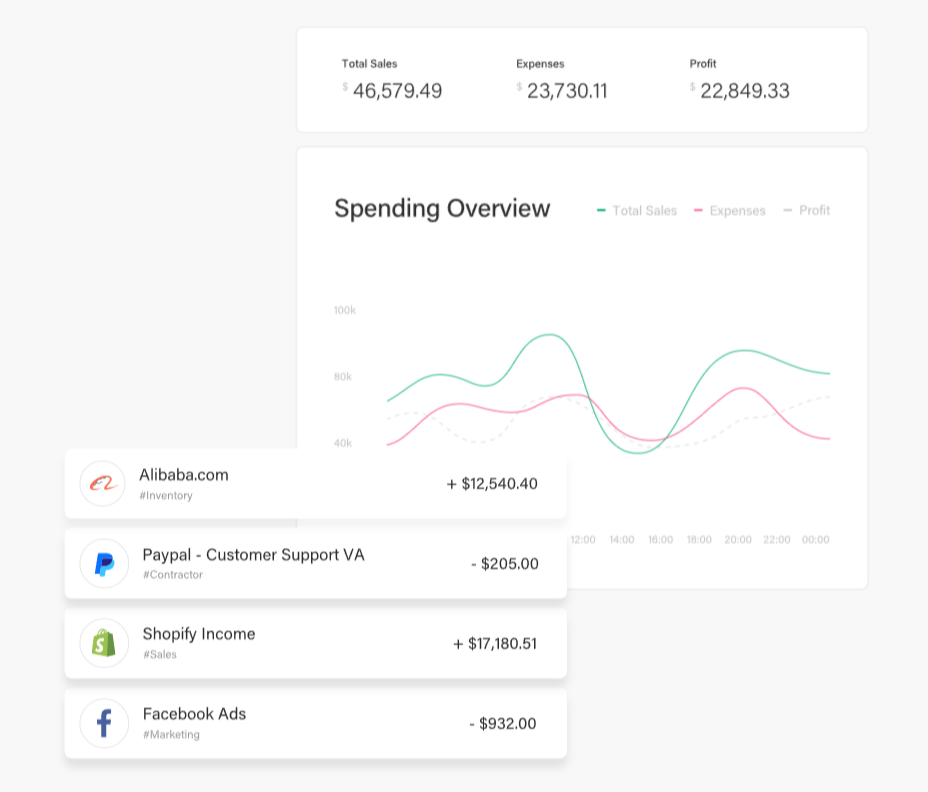Click the 12:00 time axis label
The height and width of the screenshot is (792, 928).
coord(583,540)
